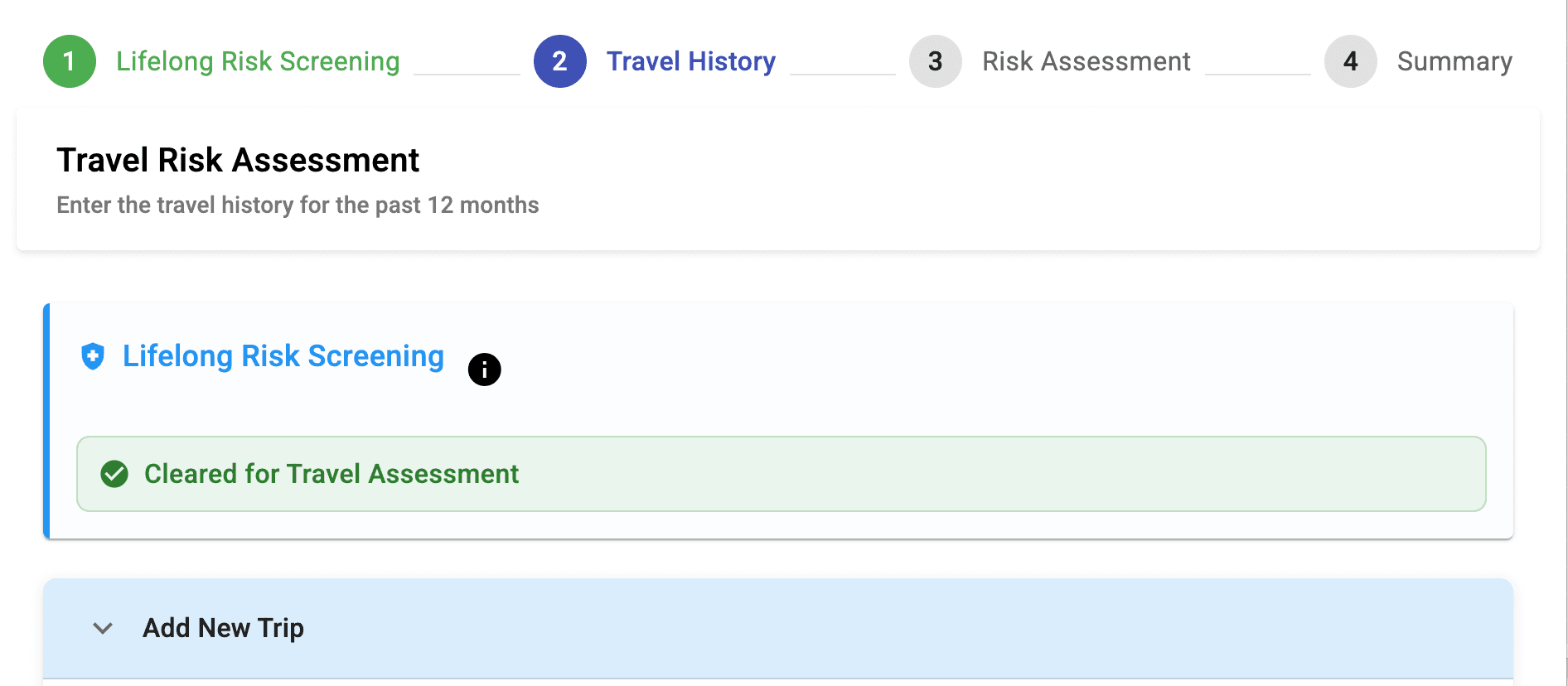
Task: Navigate to the Risk Assessment step
Action: (1086, 61)
